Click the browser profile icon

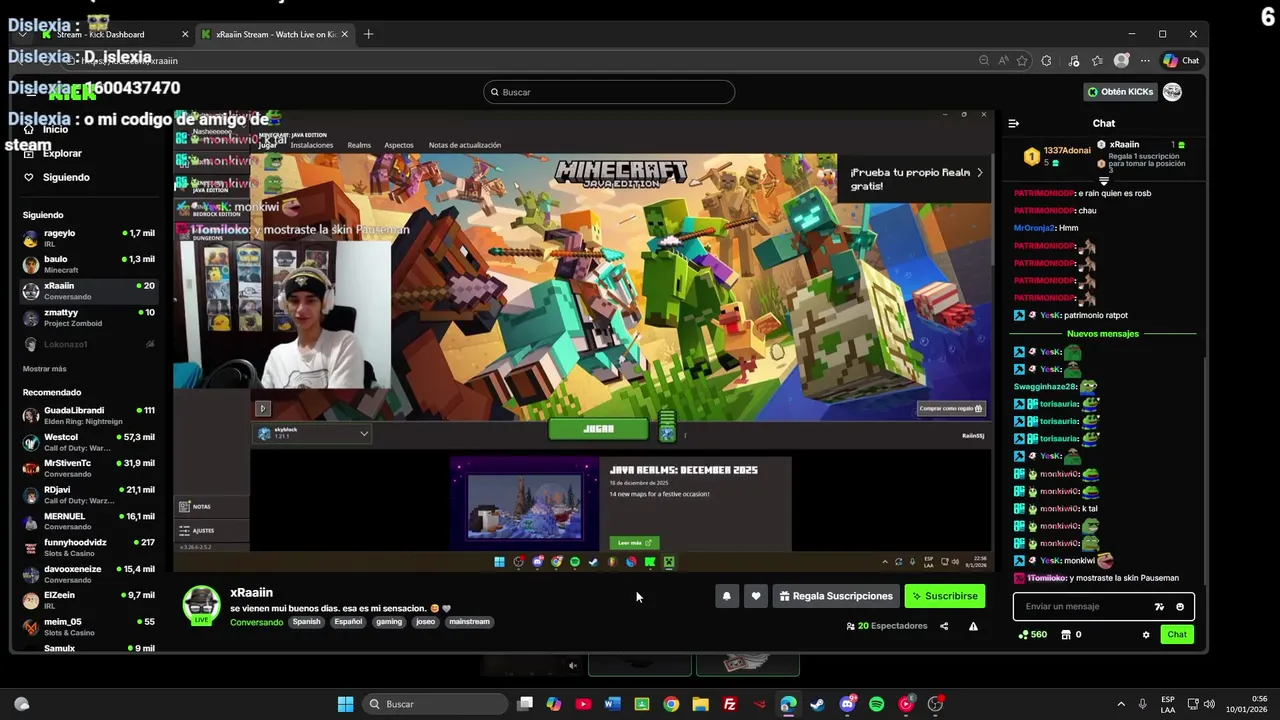coord(1122,61)
